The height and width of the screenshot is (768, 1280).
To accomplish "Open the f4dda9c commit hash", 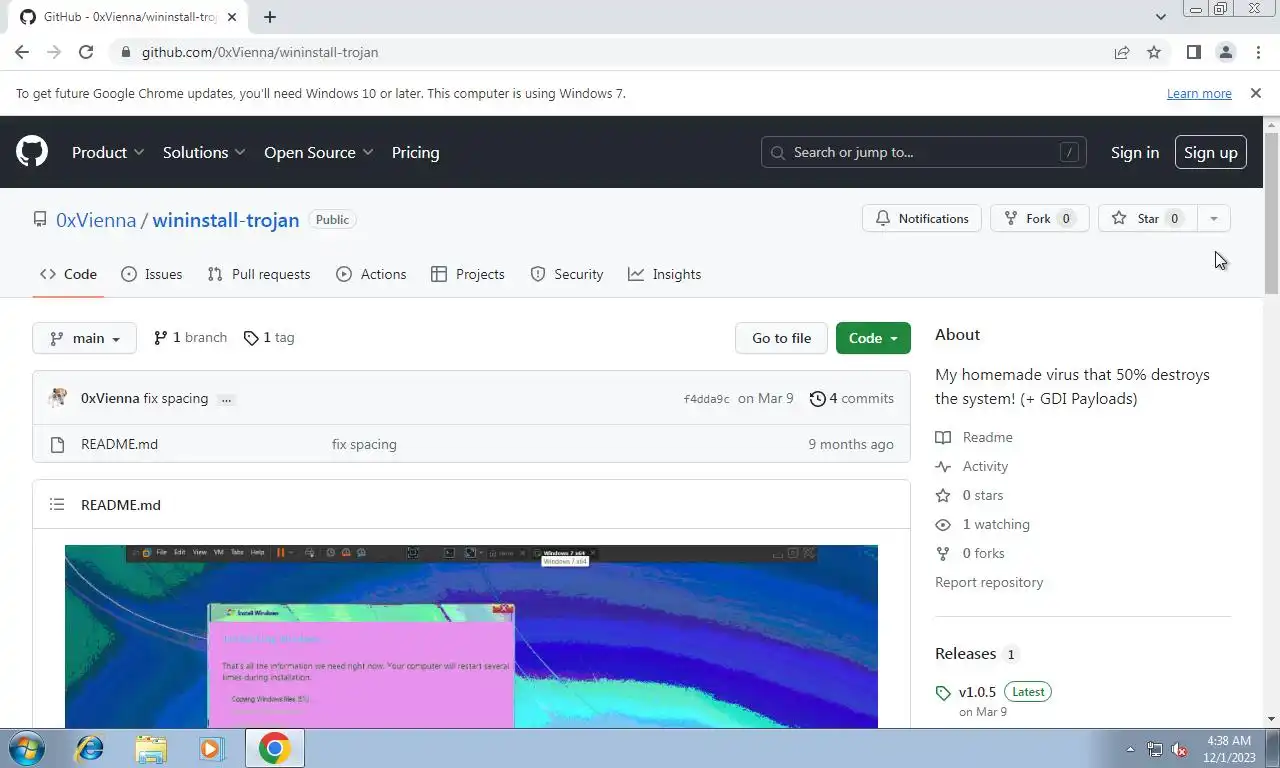I will tap(706, 399).
